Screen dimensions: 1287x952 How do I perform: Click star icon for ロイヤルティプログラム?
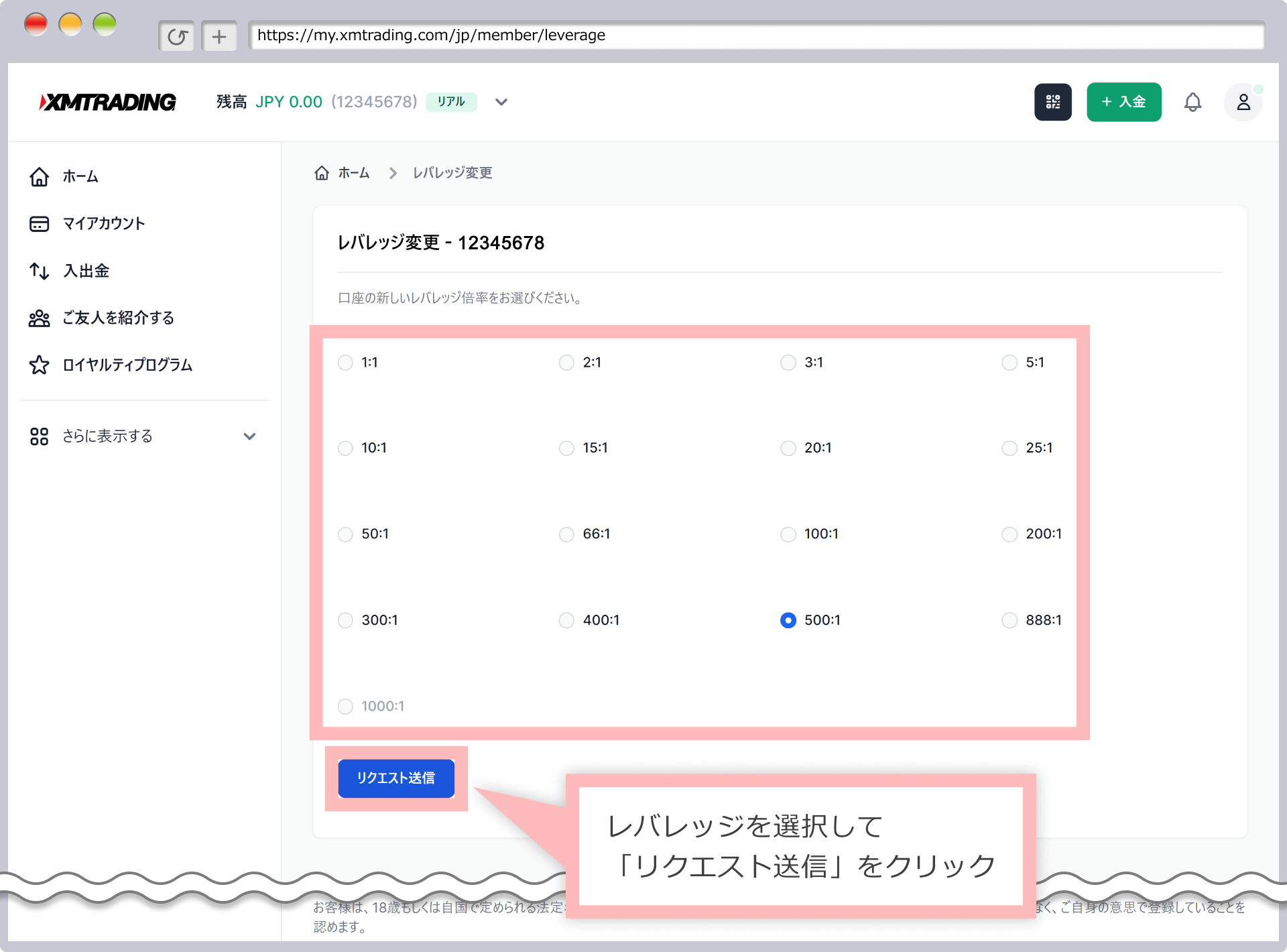pyautogui.click(x=39, y=365)
